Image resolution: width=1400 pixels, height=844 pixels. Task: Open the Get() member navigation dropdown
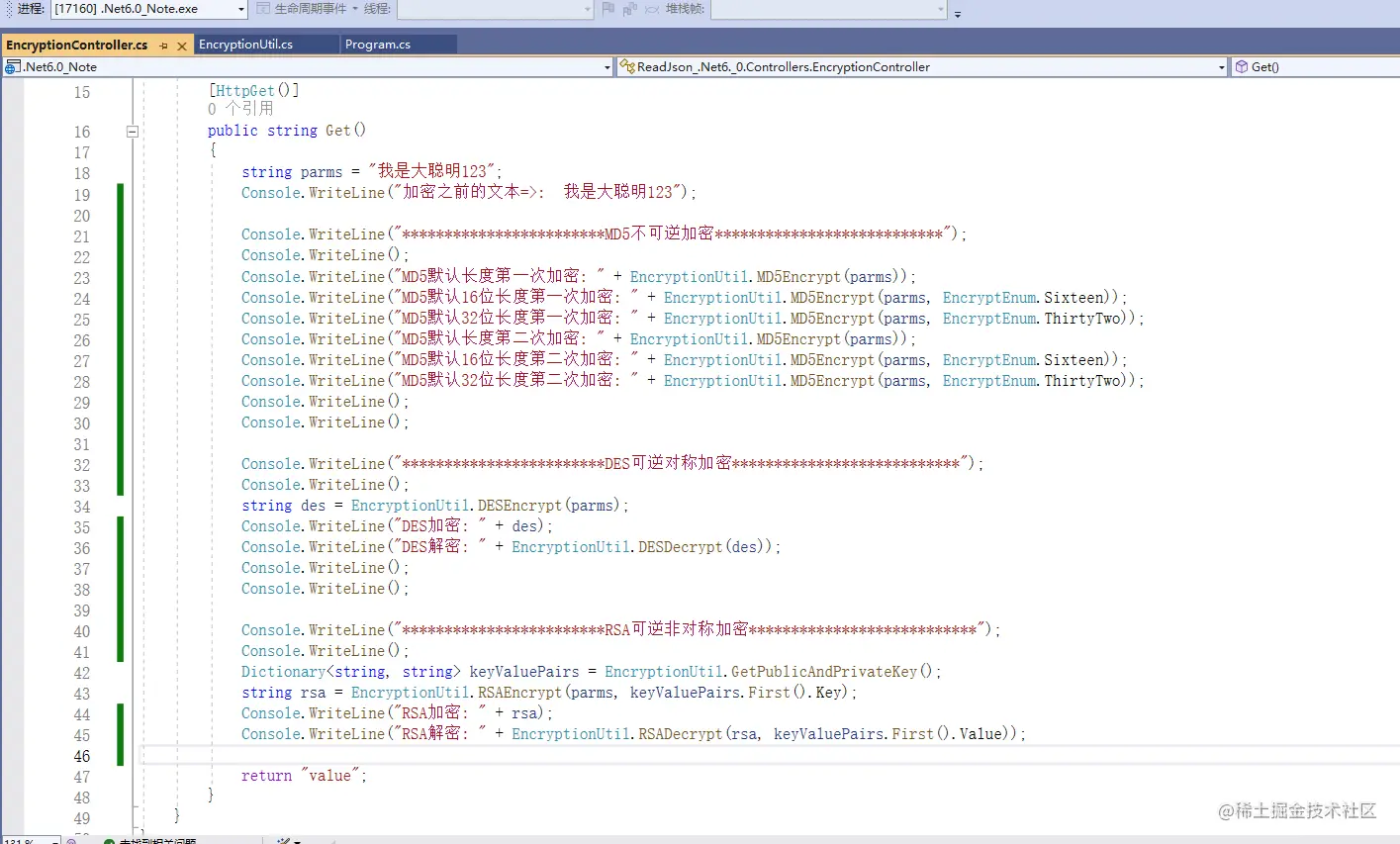1316,67
